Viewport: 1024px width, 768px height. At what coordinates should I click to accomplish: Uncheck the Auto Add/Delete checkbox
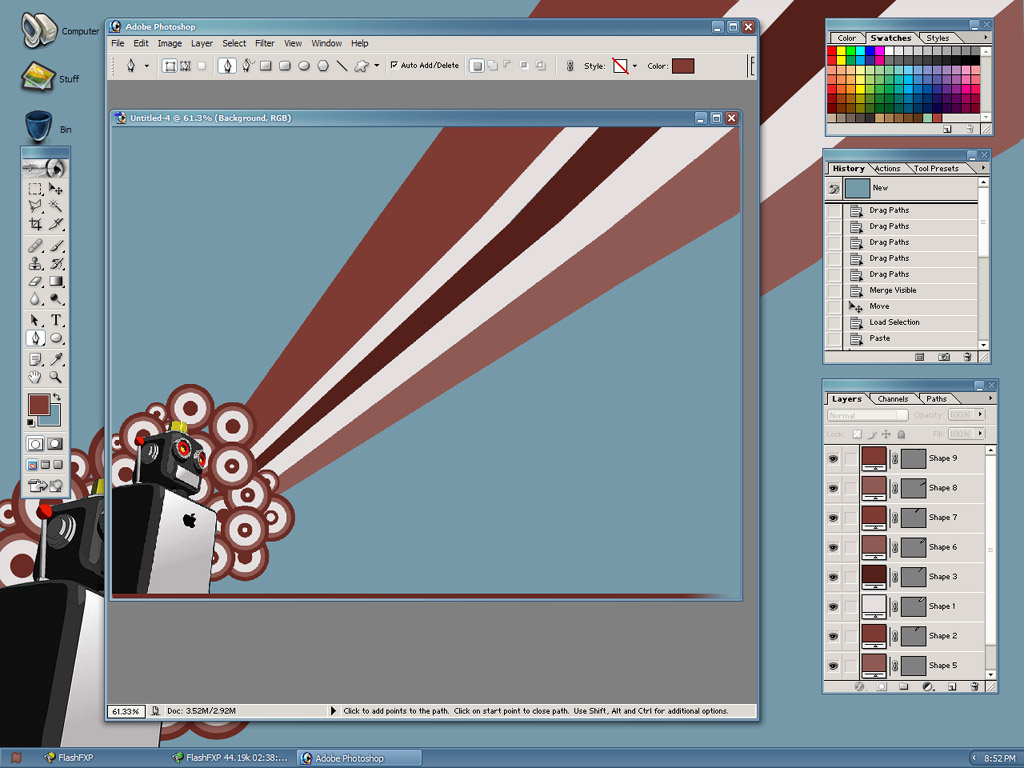pyautogui.click(x=394, y=66)
